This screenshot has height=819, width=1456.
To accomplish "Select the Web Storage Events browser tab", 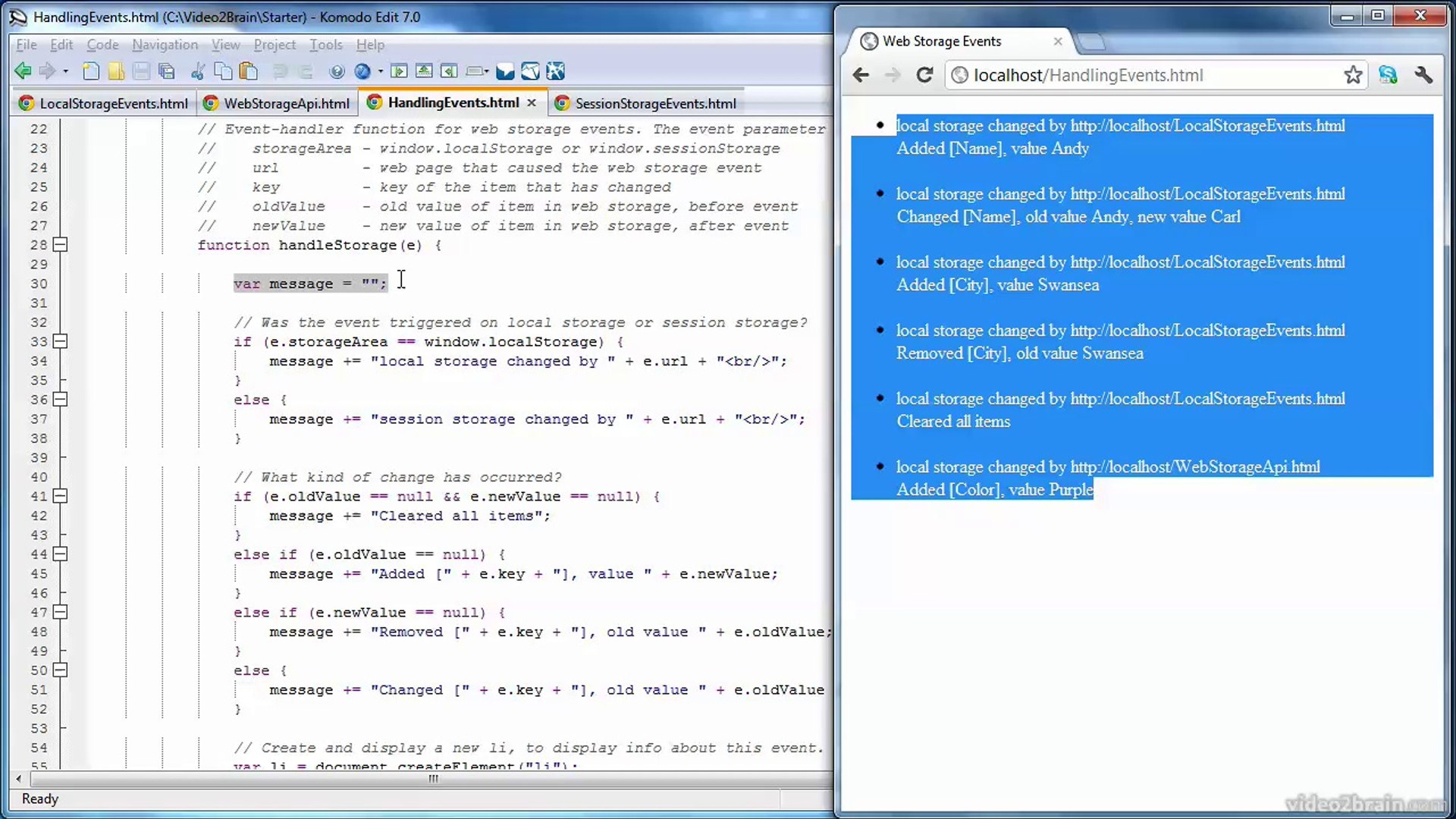I will tap(957, 42).
